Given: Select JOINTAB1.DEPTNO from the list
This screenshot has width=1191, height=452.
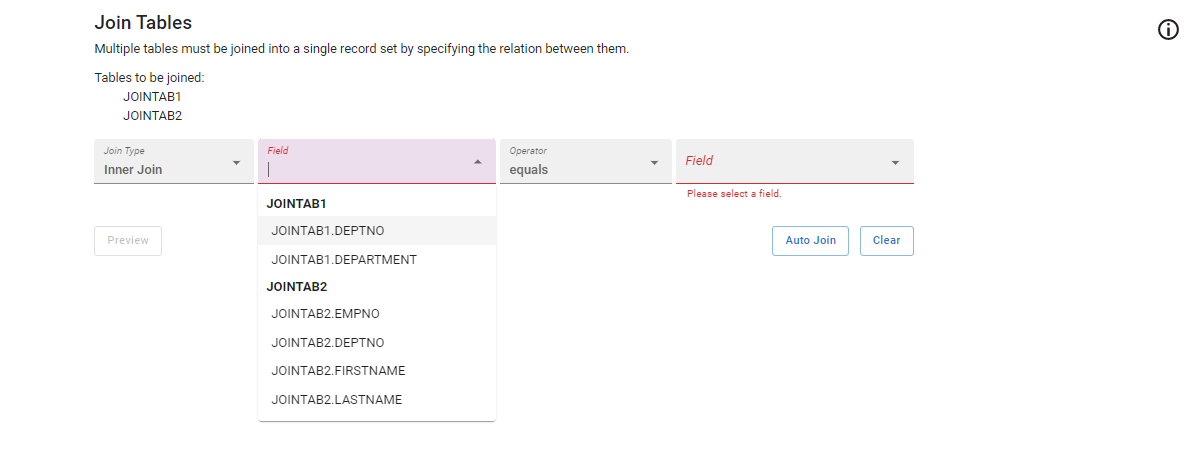Looking at the screenshot, I should 377,230.
